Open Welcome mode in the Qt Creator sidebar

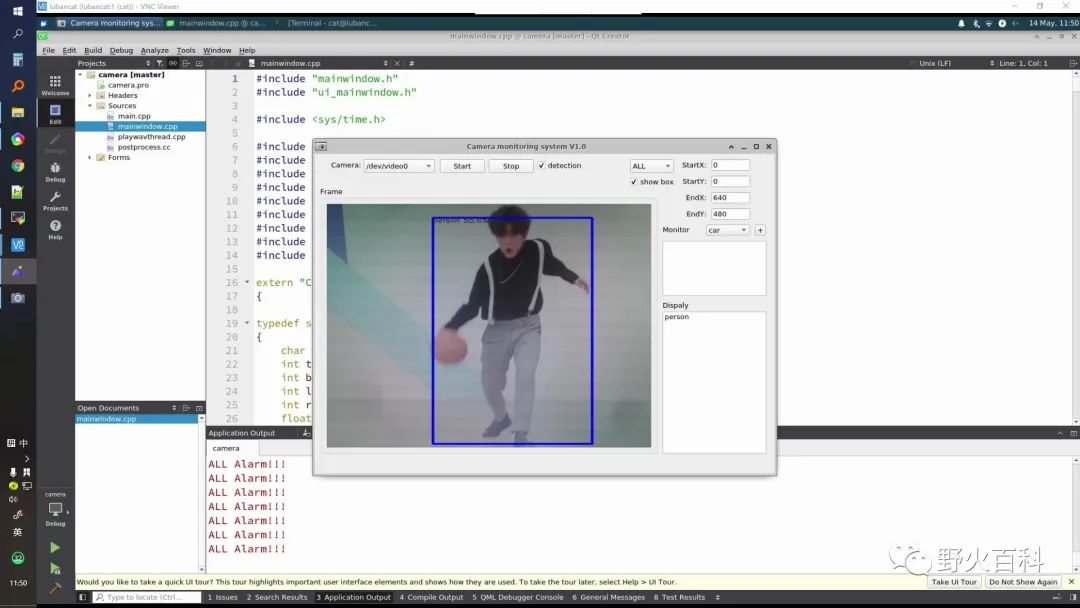coord(55,83)
